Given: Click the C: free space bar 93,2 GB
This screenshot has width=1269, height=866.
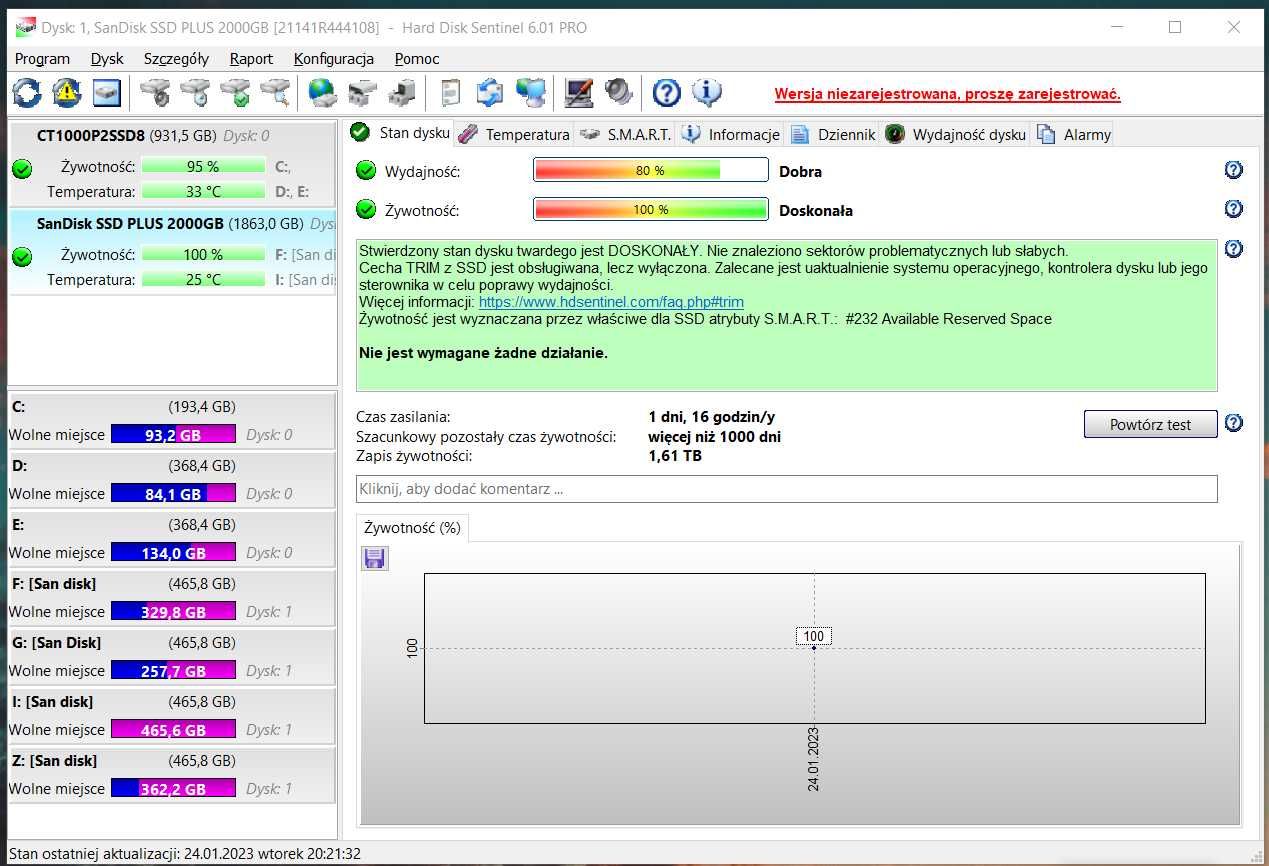Looking at the screenshot, I should click(x=173, y=435).
